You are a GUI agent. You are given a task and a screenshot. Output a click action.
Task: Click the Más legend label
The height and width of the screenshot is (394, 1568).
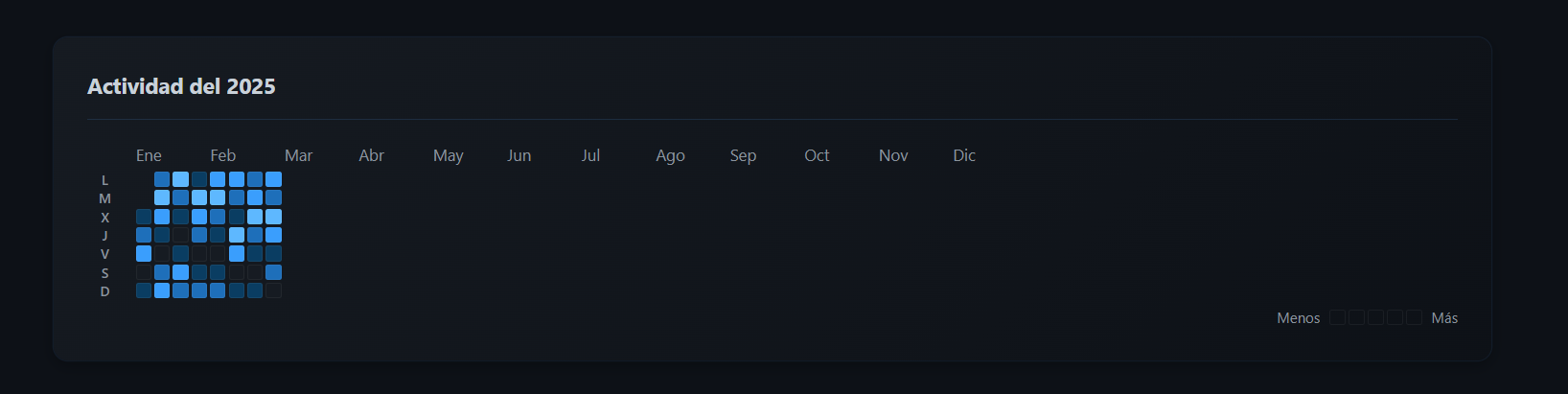[1444, 318]
